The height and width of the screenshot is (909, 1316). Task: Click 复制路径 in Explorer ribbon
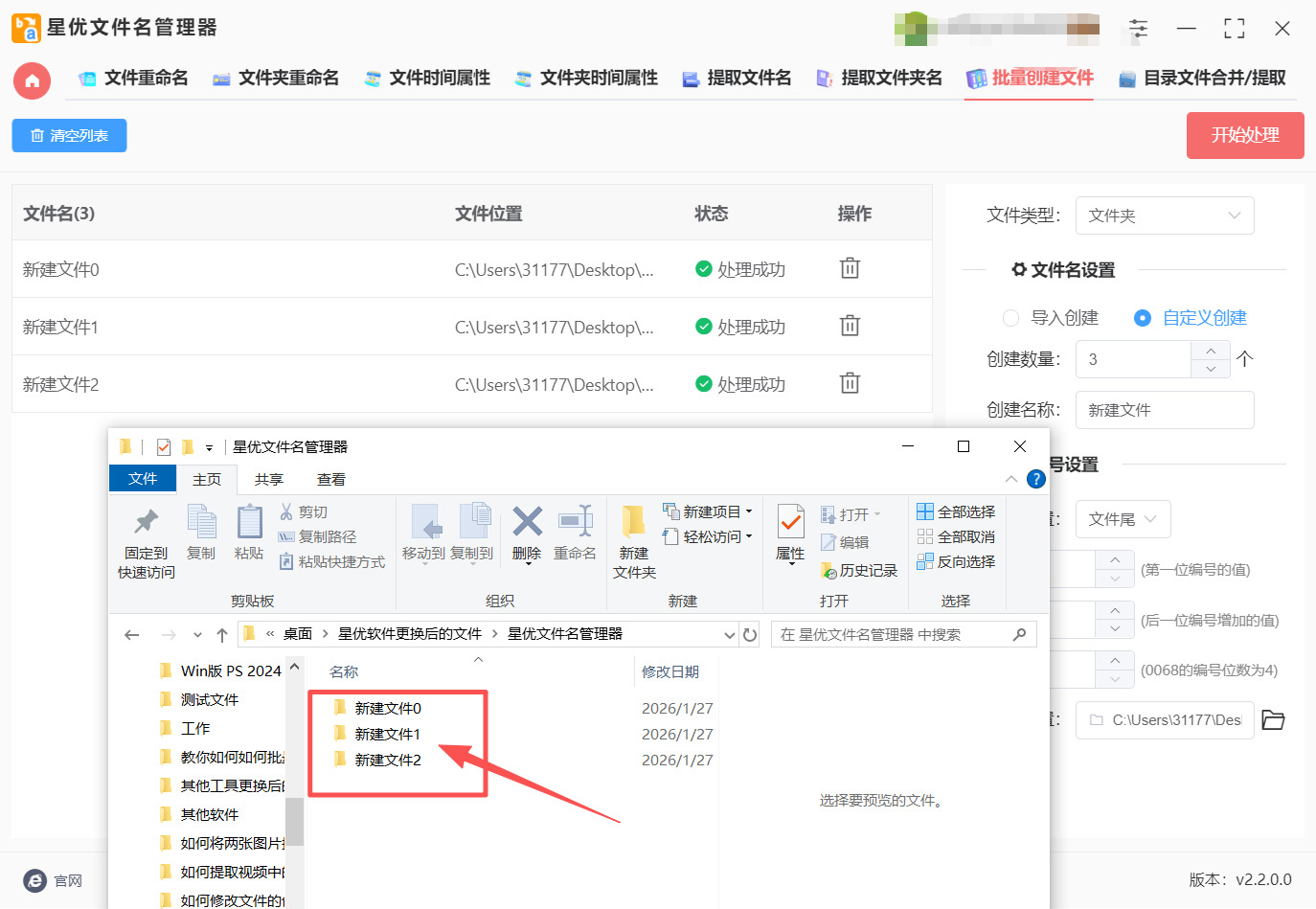click(x=317, y=537)
